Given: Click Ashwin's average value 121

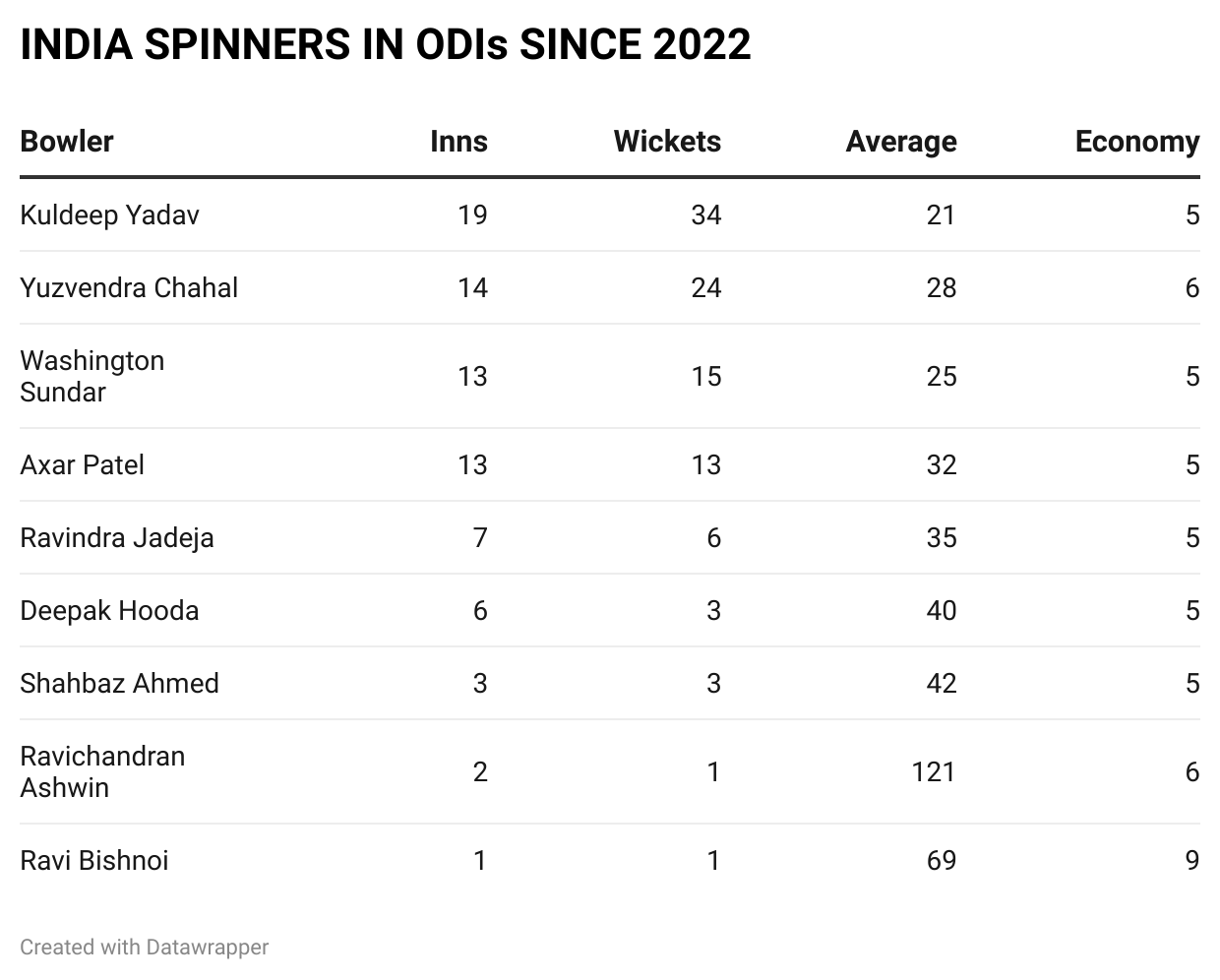Looking at the screenshot, I should click(933, 771).
